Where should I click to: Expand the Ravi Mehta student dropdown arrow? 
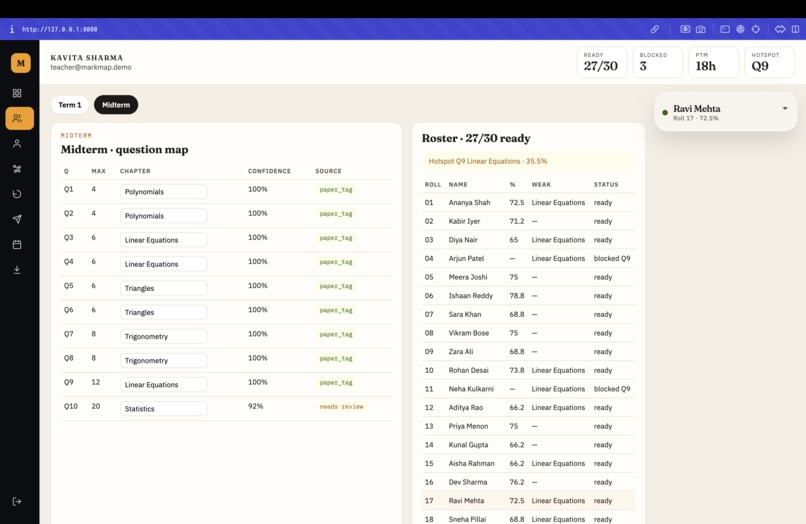coord(785,109)
